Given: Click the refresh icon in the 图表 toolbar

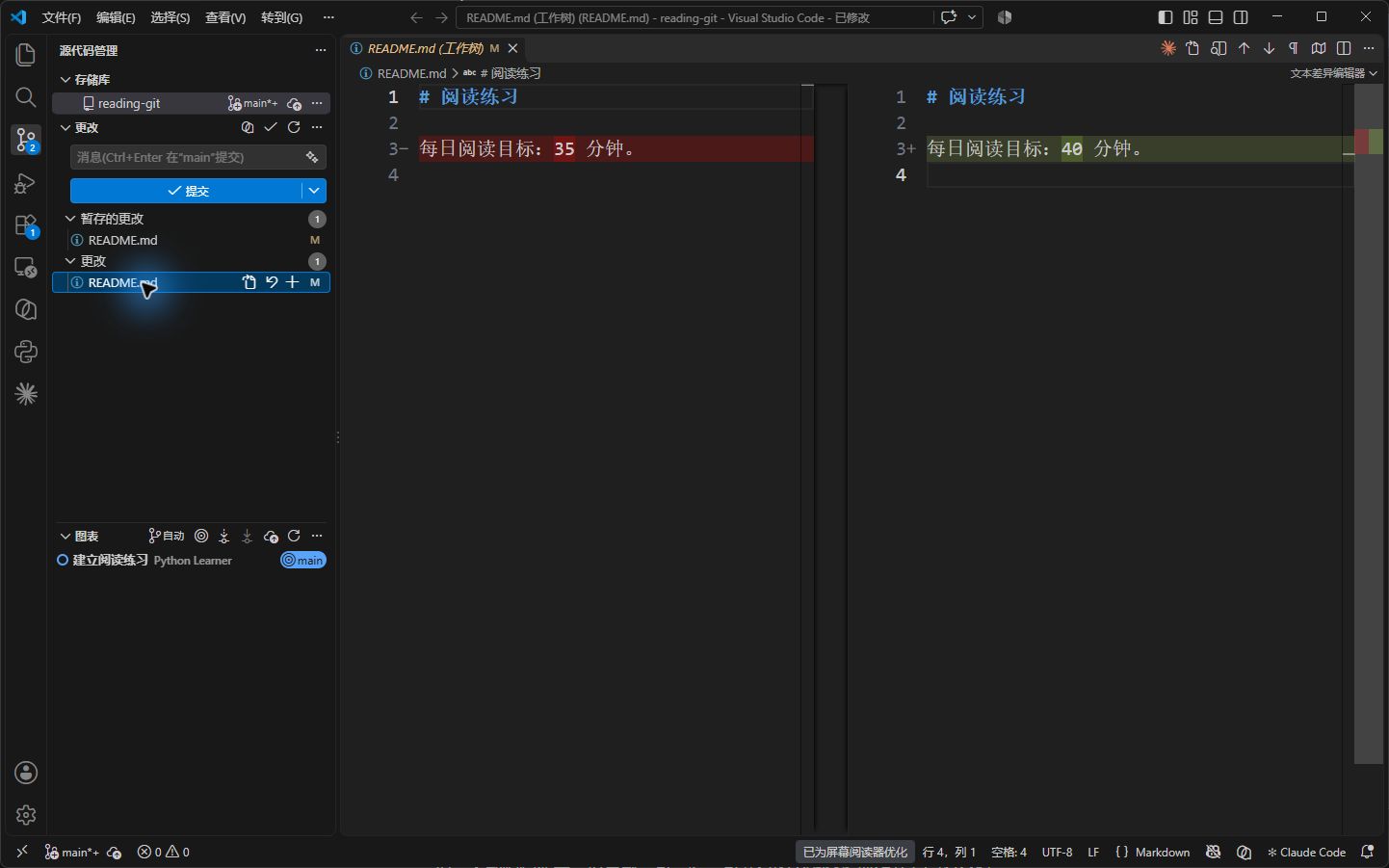Looking at the screenshot, I should click(294, 536).
